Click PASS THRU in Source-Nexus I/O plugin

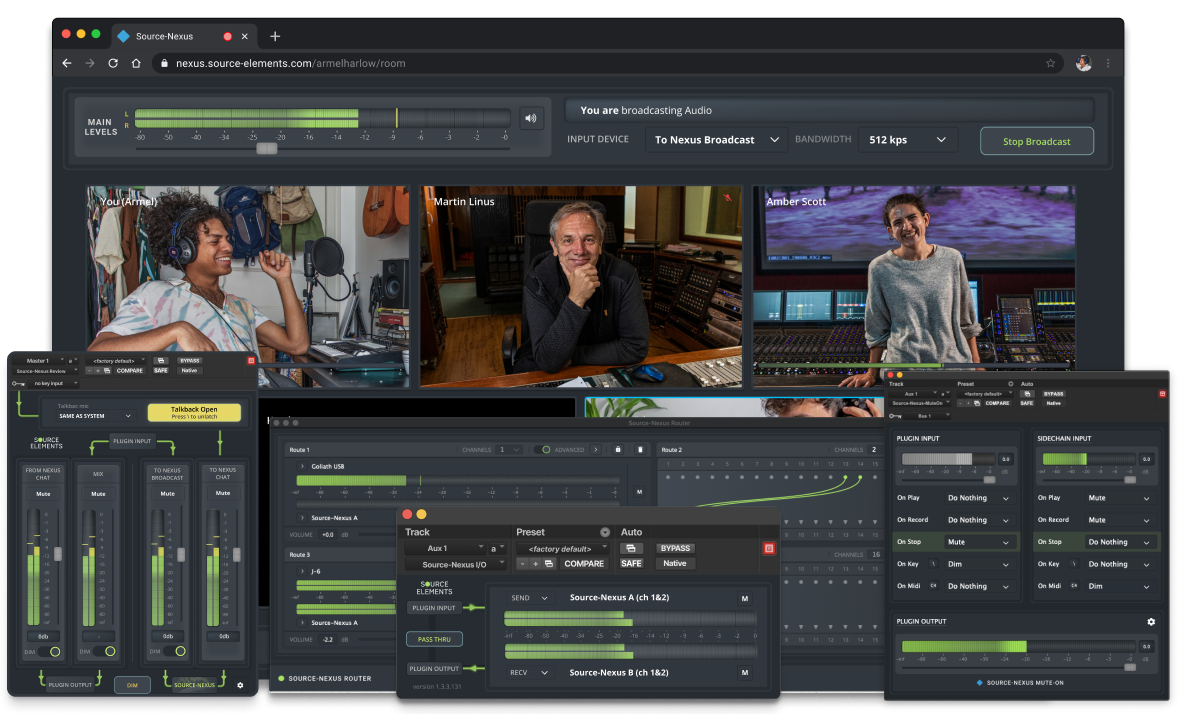tap(435, 639)
